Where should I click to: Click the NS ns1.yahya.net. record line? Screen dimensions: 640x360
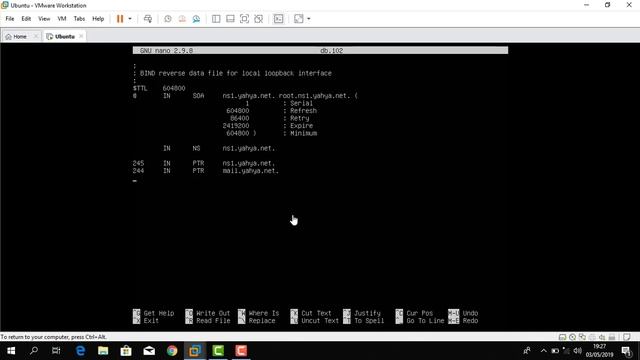[219, 148]
